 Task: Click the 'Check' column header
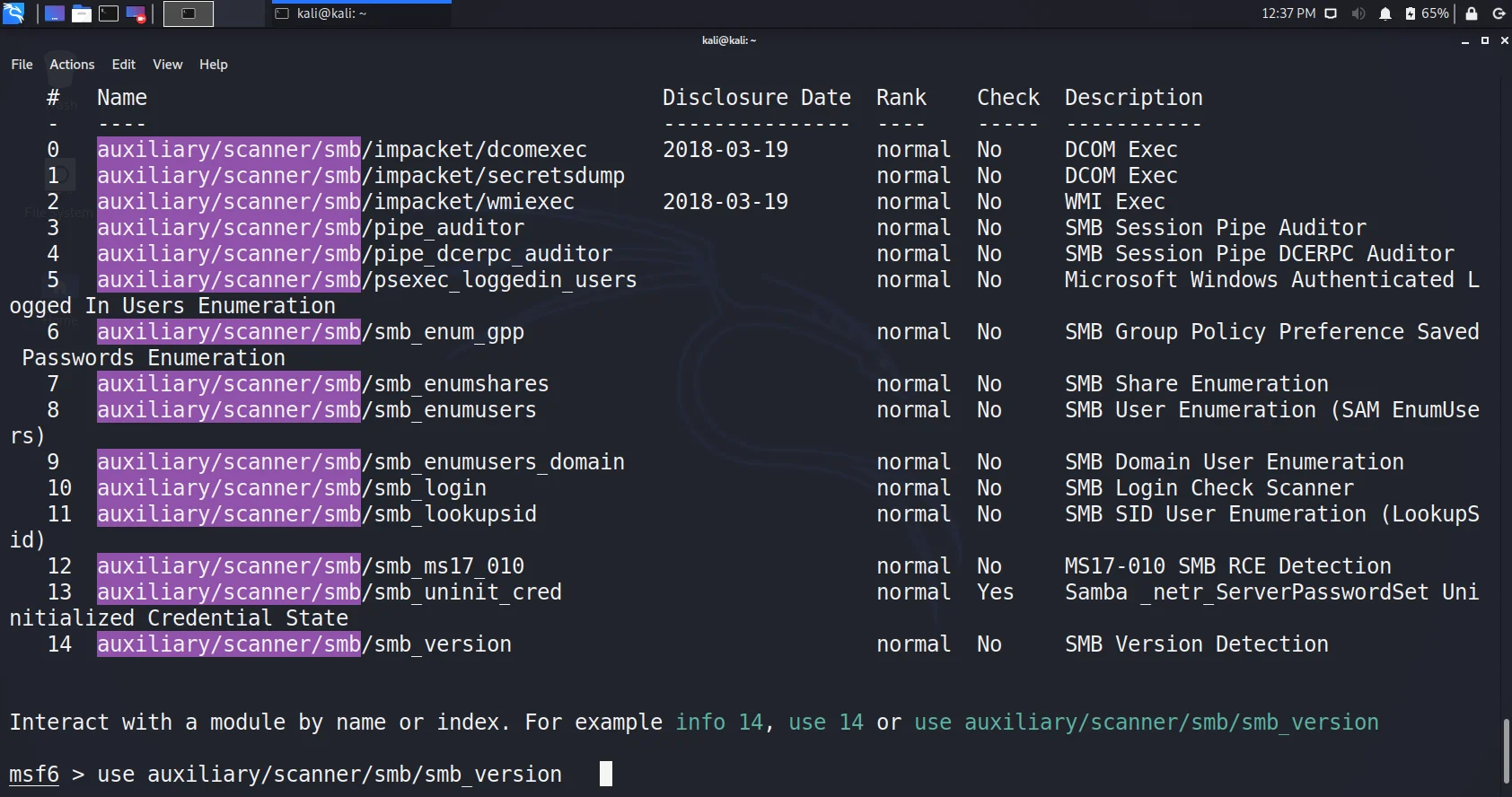click(1008, 98)
